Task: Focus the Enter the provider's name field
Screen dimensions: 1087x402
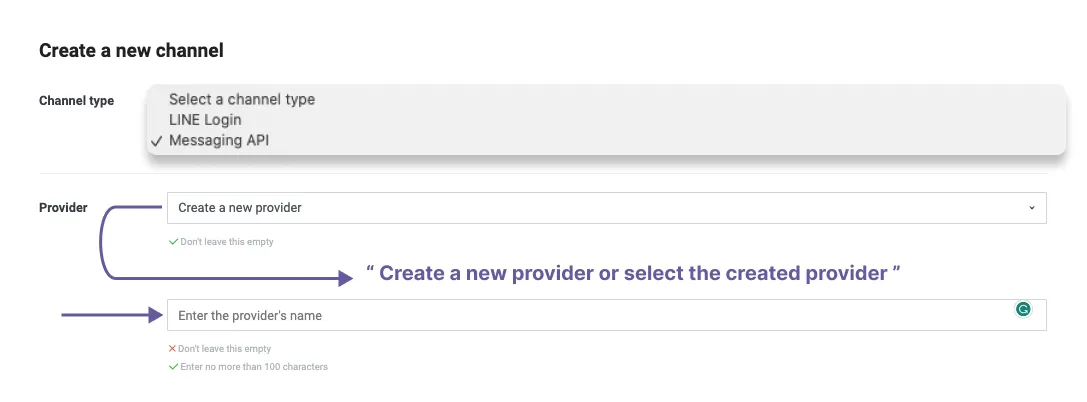Action: point(607,315)
